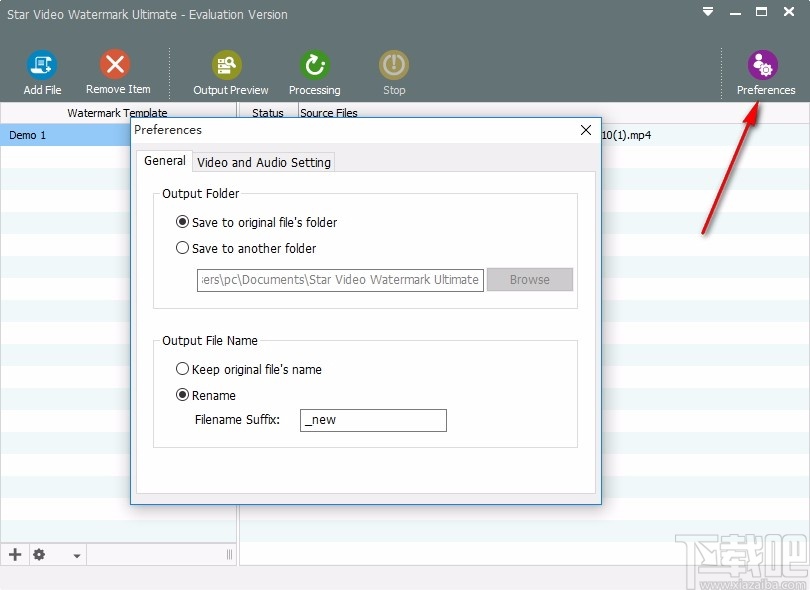Click the output folder path field

pos(340,280)
